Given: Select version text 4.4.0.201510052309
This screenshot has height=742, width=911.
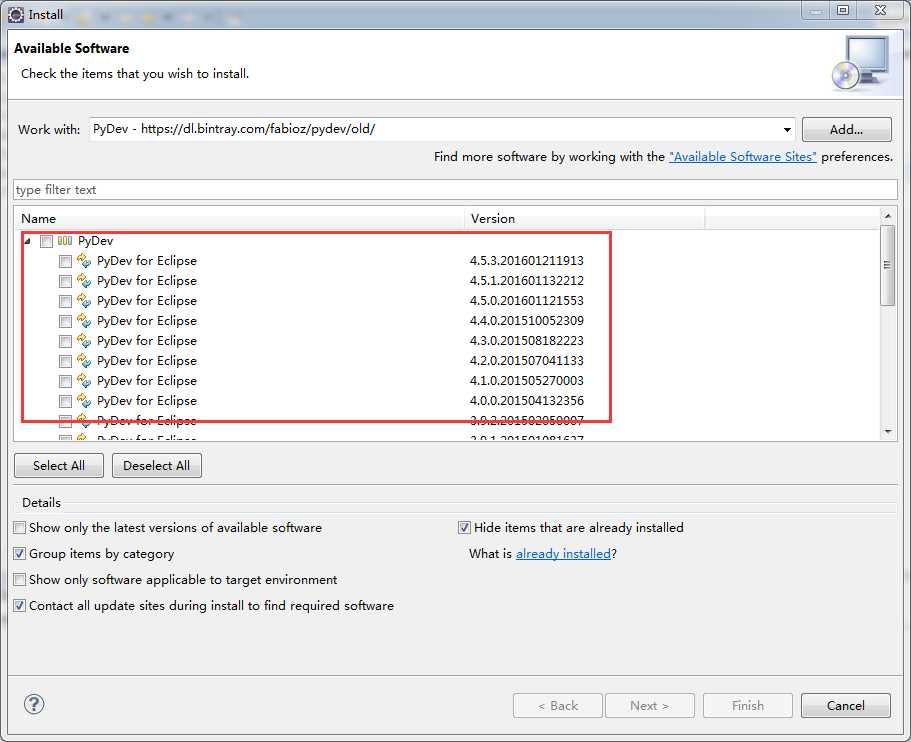Looking at the screenshot, I should pyautogui.click(x=526, y=321).
